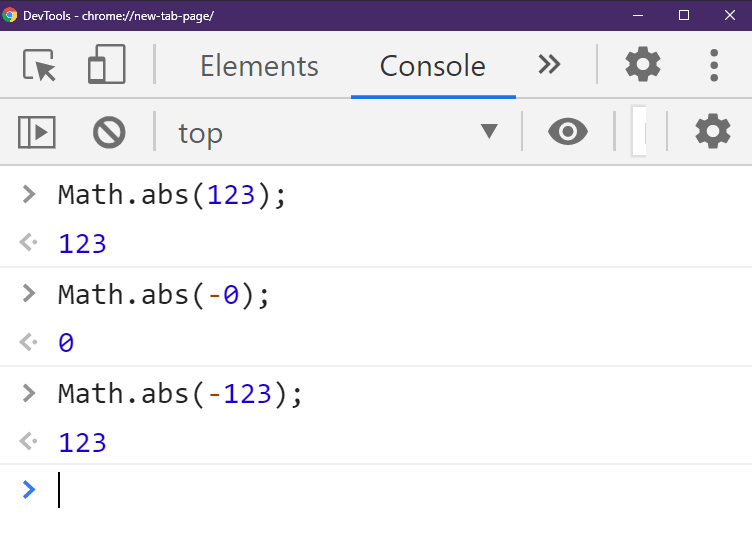
Task: Open the three-dot customize menu
Action: 714,65
